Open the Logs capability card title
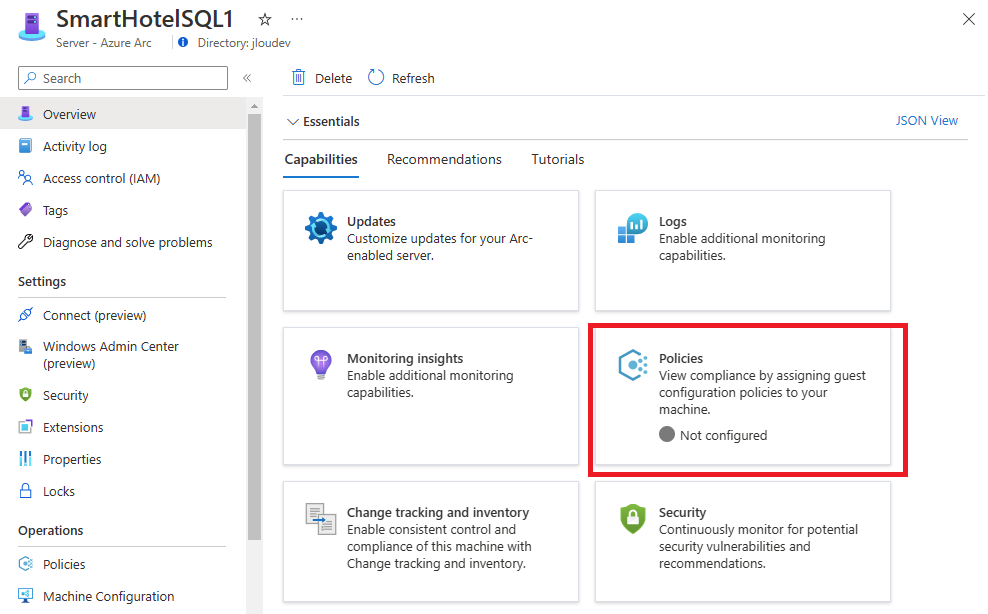Image resolution: width=988 pixels, height=614 pixels. tap(672, 221)
